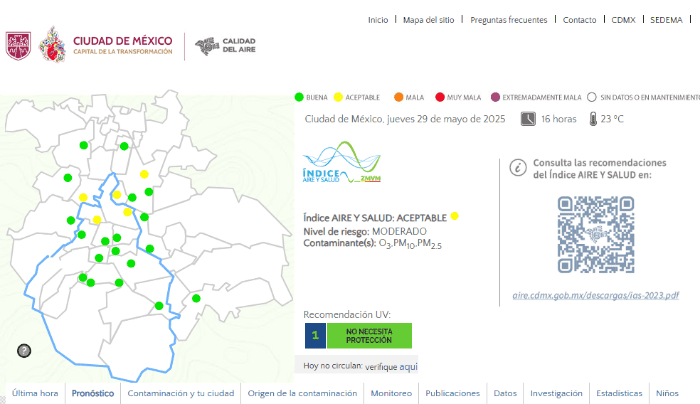Click the No necesita protección UV button
The width and height of the screenshot is (700, 404).
pos(368,336)
